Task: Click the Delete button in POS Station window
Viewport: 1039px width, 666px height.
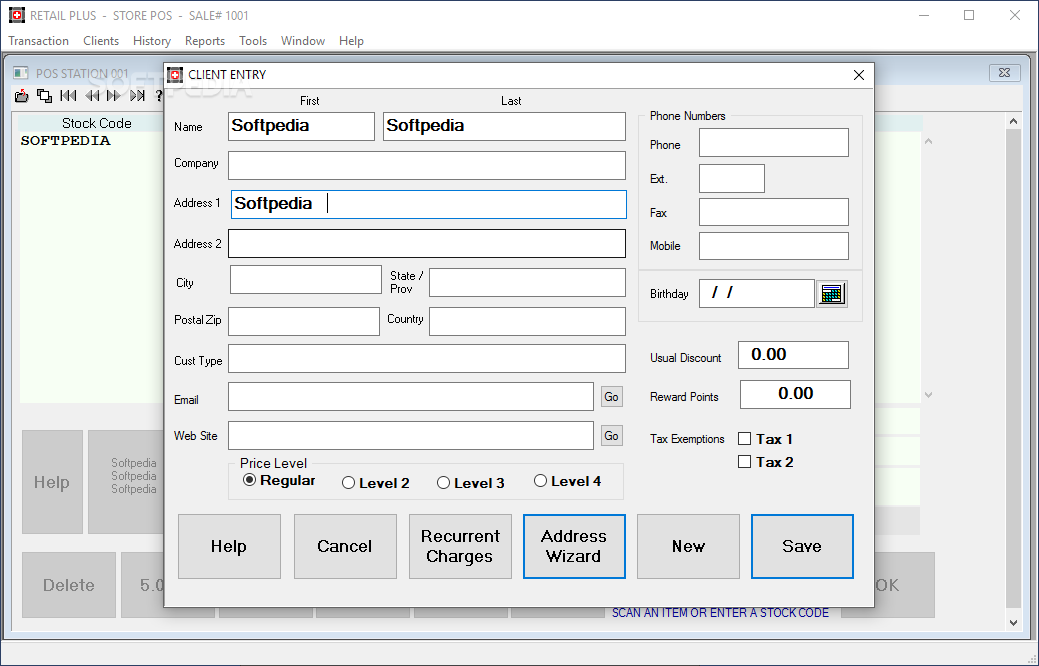Action: (69, 585)
